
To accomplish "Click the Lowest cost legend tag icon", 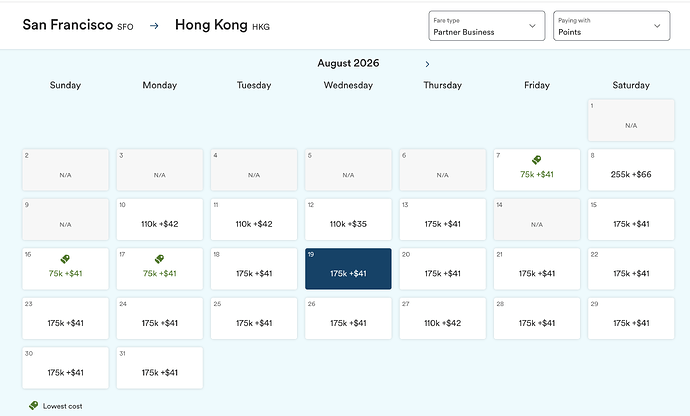I will click(x=33, y=405).
